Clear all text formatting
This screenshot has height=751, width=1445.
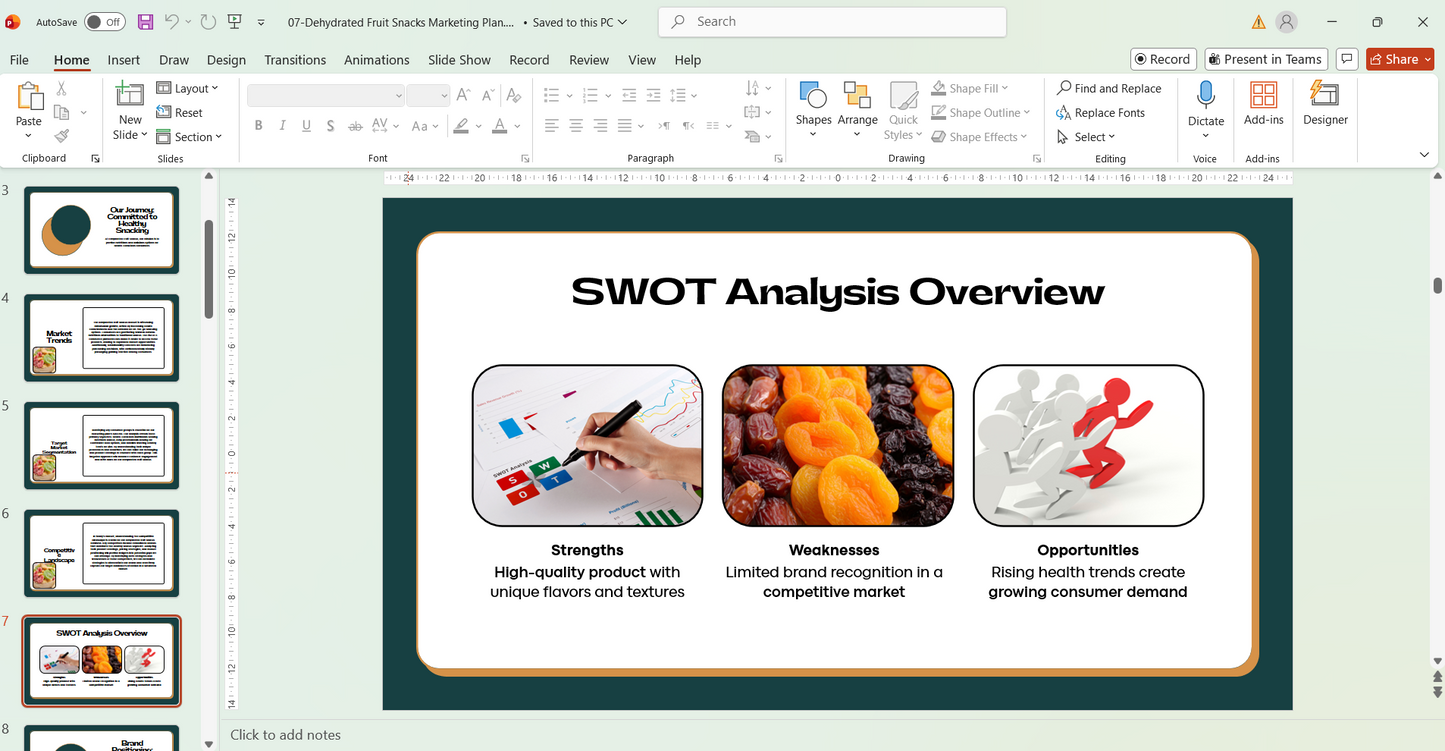[x=514, y=96]
